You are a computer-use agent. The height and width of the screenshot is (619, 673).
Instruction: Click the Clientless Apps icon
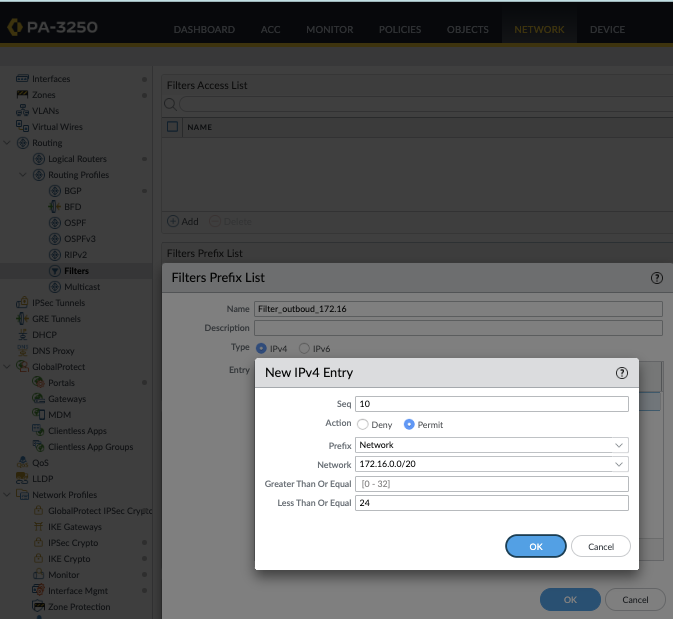click(x=39, y=430)
